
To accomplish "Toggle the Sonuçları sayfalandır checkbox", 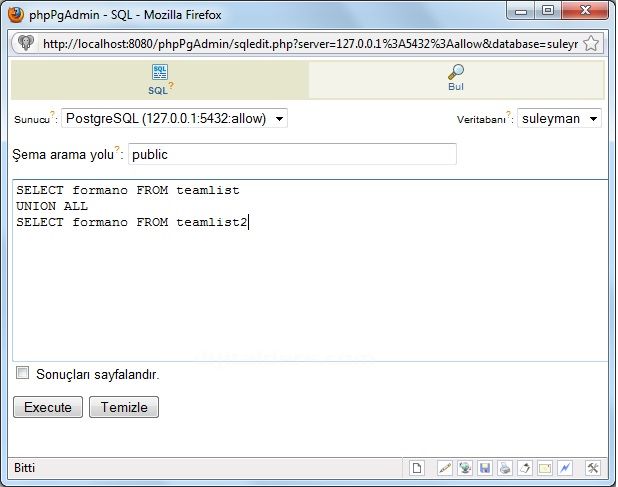I will (x=22, y=373).
